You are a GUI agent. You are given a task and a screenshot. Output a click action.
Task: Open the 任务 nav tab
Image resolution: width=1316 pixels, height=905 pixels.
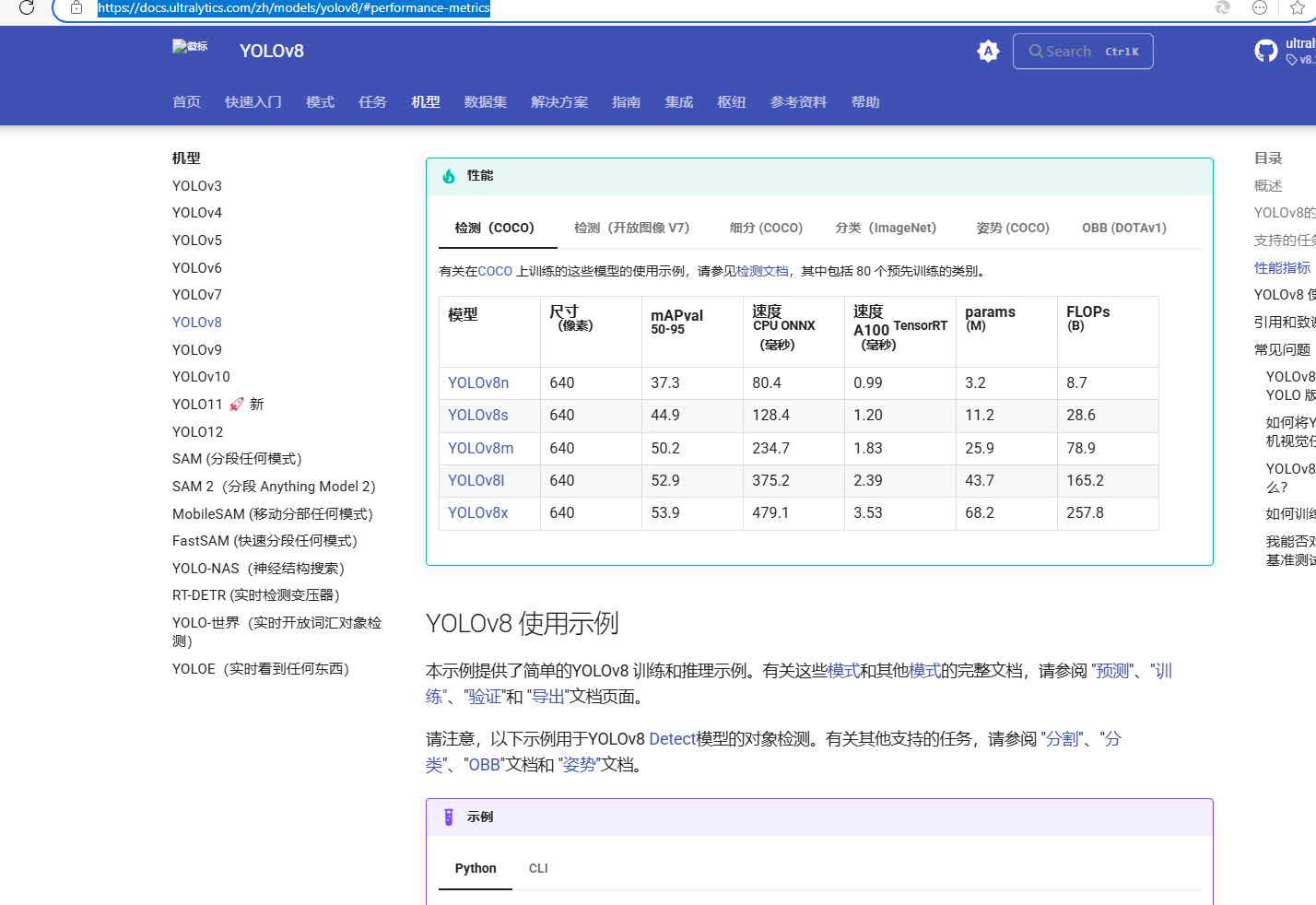pos(372,102)
